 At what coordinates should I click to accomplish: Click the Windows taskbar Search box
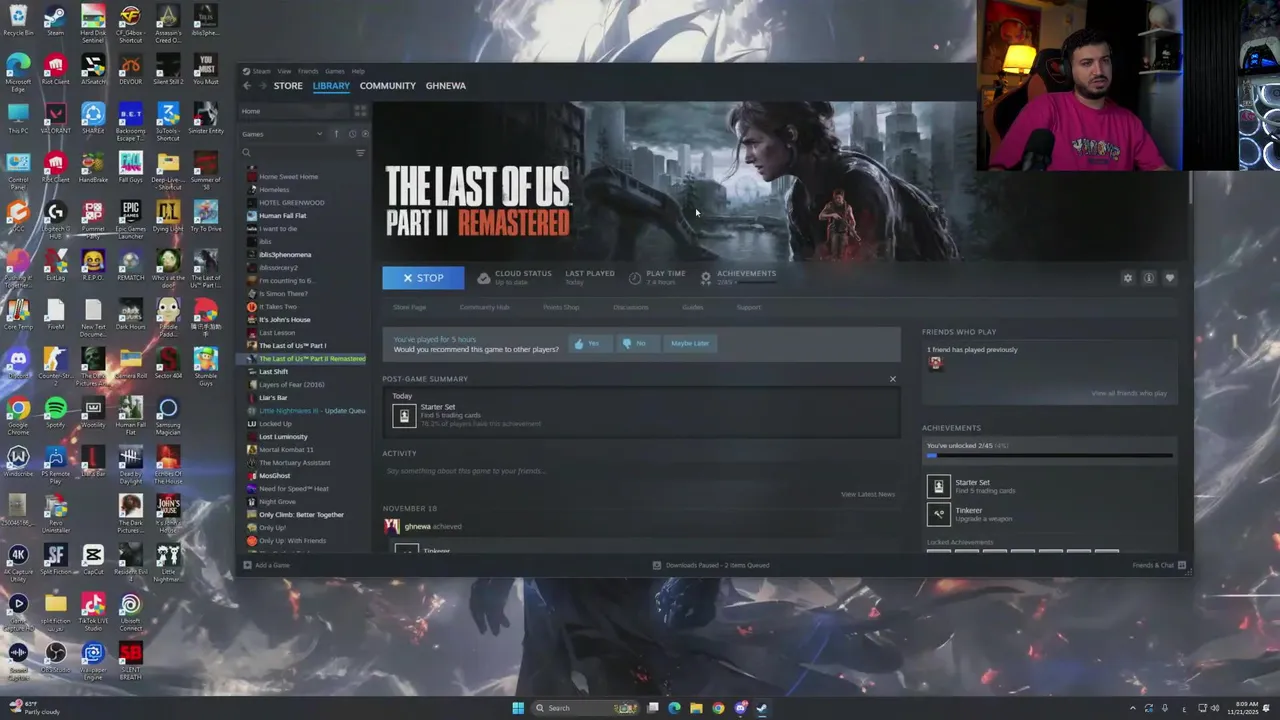(585, 708)
